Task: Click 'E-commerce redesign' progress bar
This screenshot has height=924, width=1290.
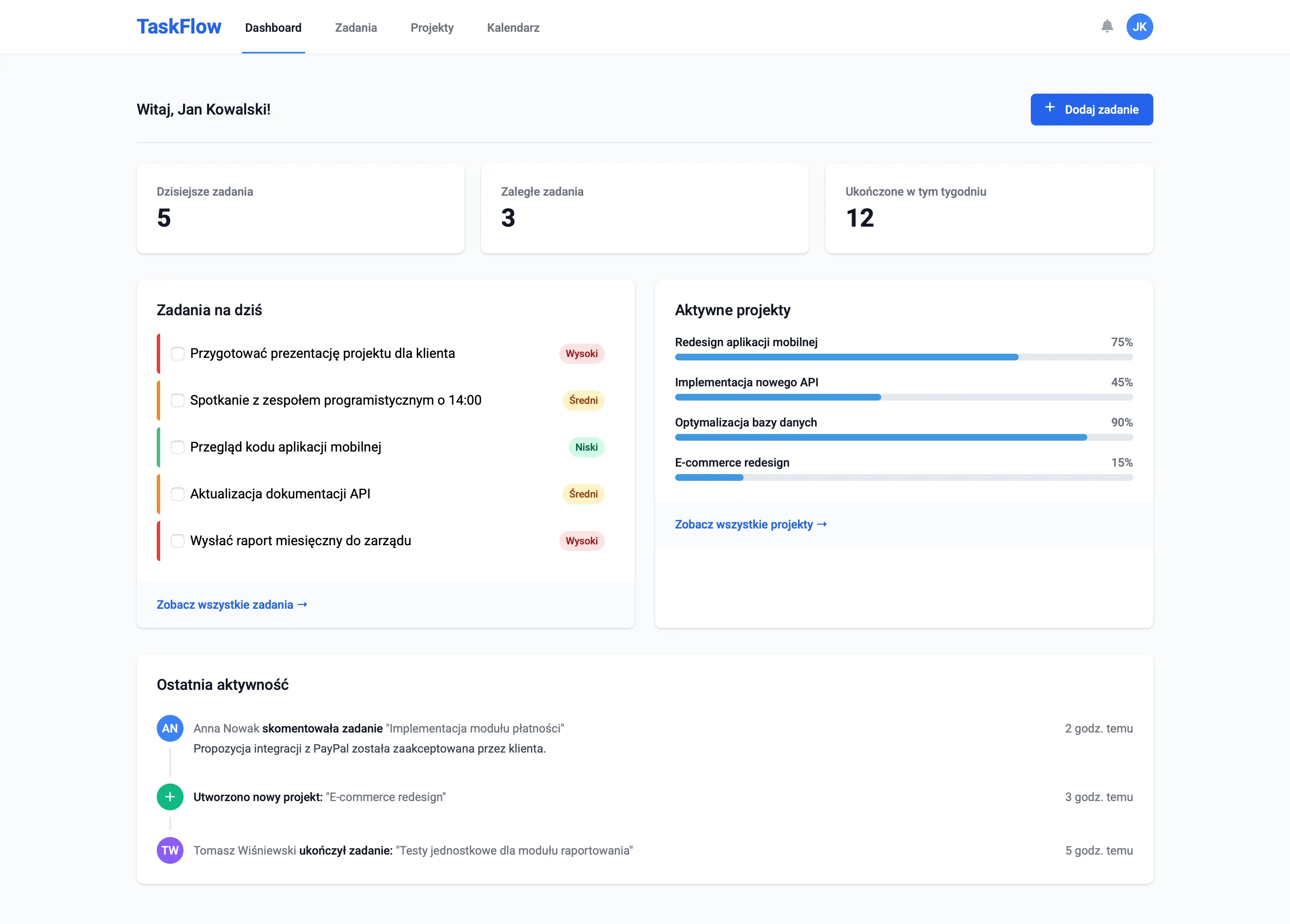Action: pos(904,477)
